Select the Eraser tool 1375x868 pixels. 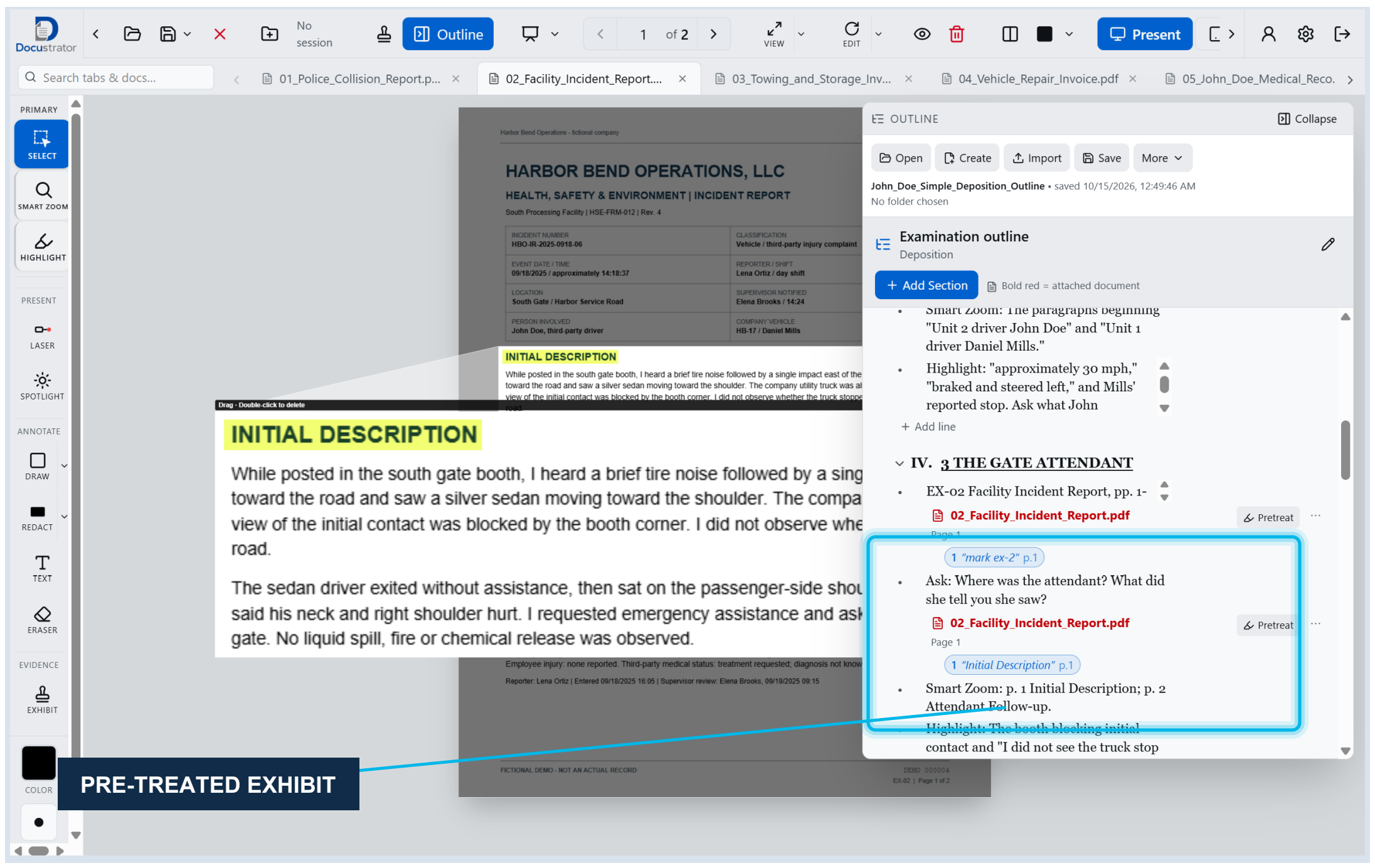tap(43, 620)
